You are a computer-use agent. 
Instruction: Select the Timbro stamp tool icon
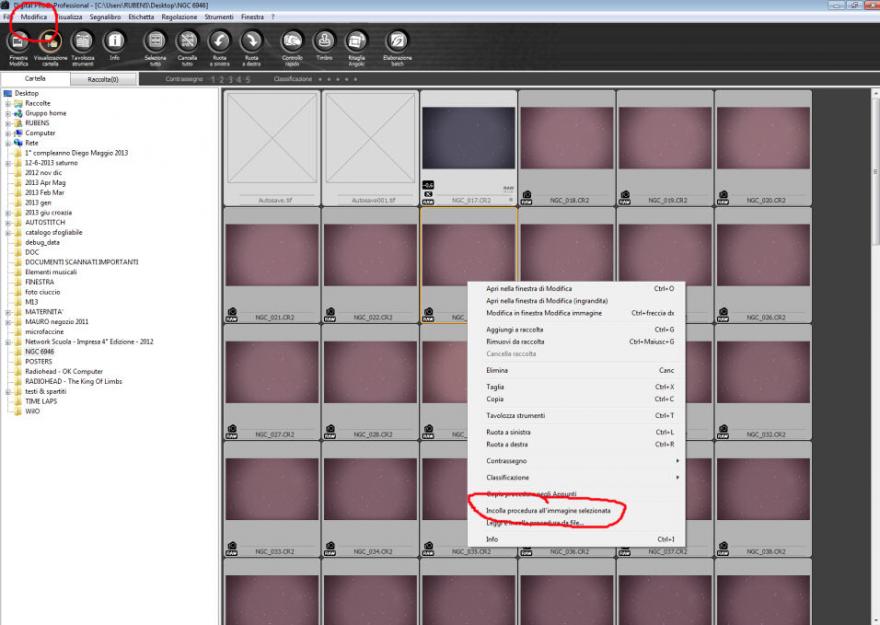[324, 42]
